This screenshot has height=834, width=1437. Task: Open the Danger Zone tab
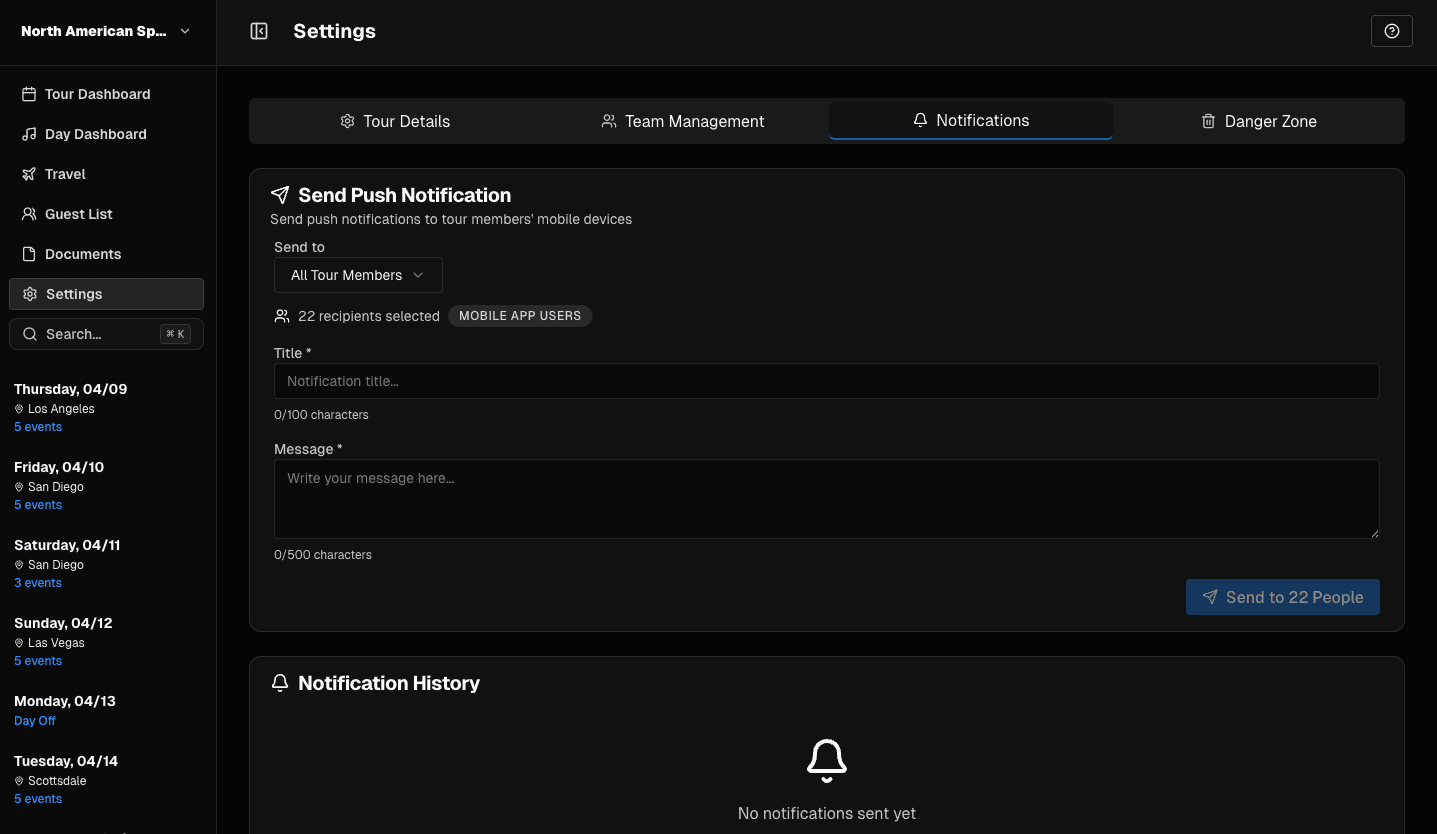(1258, 120)
